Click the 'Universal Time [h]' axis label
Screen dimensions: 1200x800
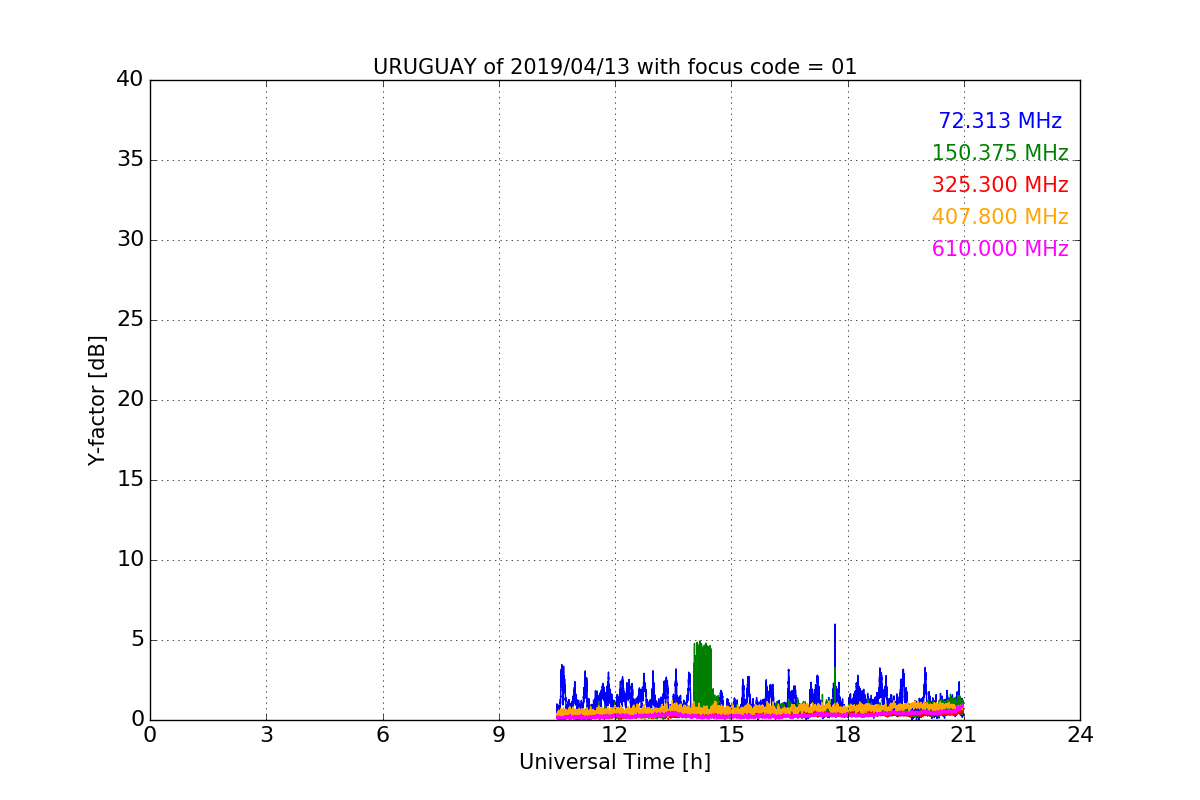pyautogui.click(x=615, y=762)
